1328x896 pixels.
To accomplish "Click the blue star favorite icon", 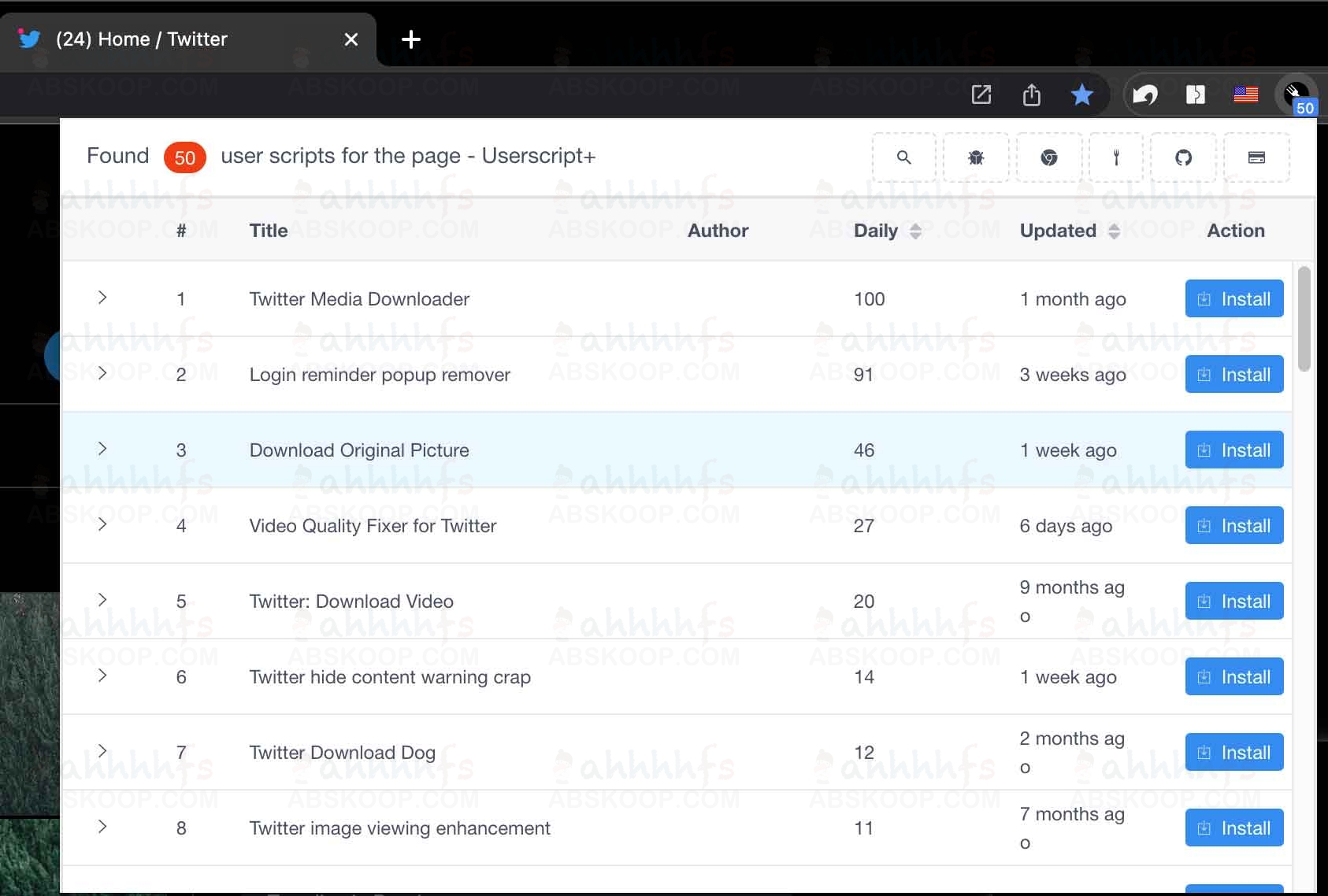I will (1082, 94).
